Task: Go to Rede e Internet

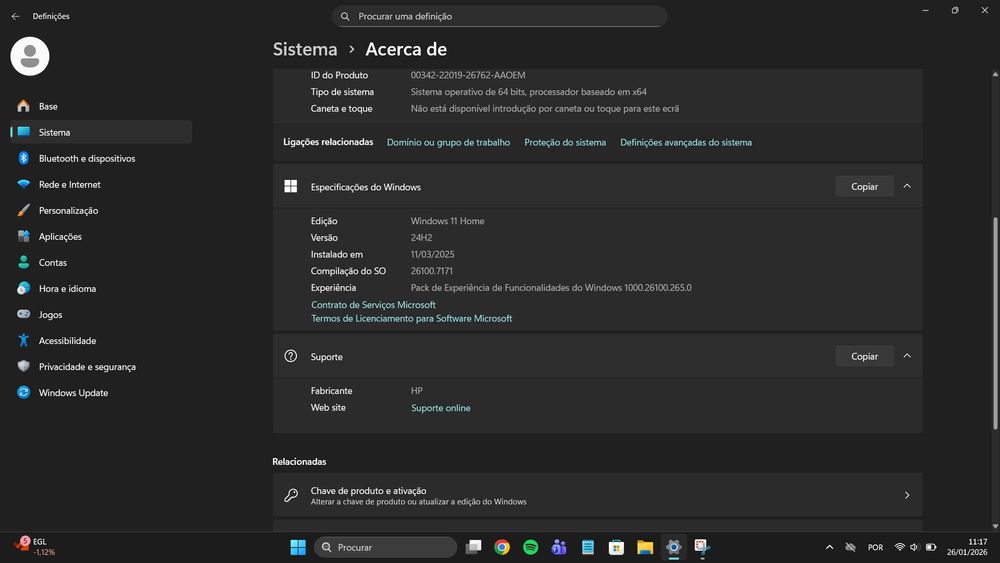Action: click(x=101, y=184)
